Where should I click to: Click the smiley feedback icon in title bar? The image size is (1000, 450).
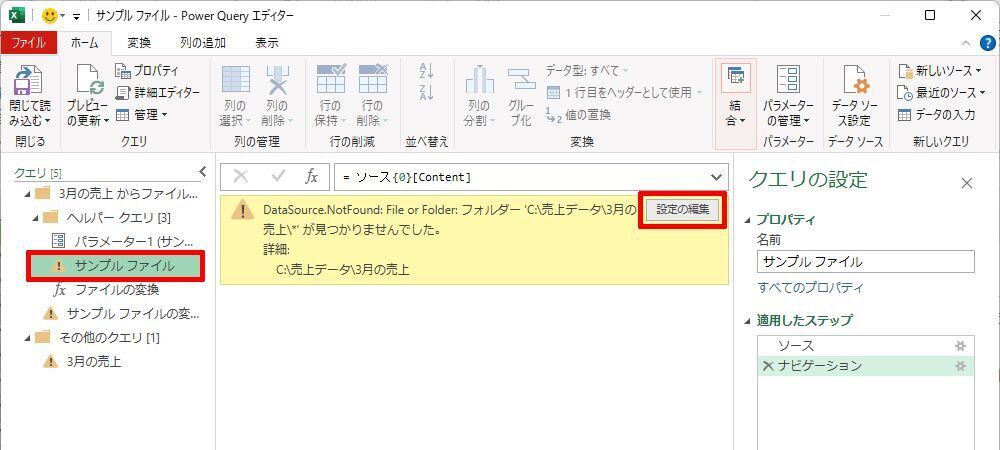point(50,15)
